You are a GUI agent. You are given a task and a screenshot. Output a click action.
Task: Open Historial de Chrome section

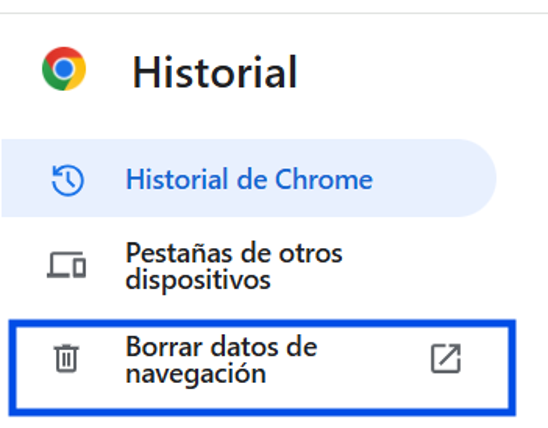point(249,178)
